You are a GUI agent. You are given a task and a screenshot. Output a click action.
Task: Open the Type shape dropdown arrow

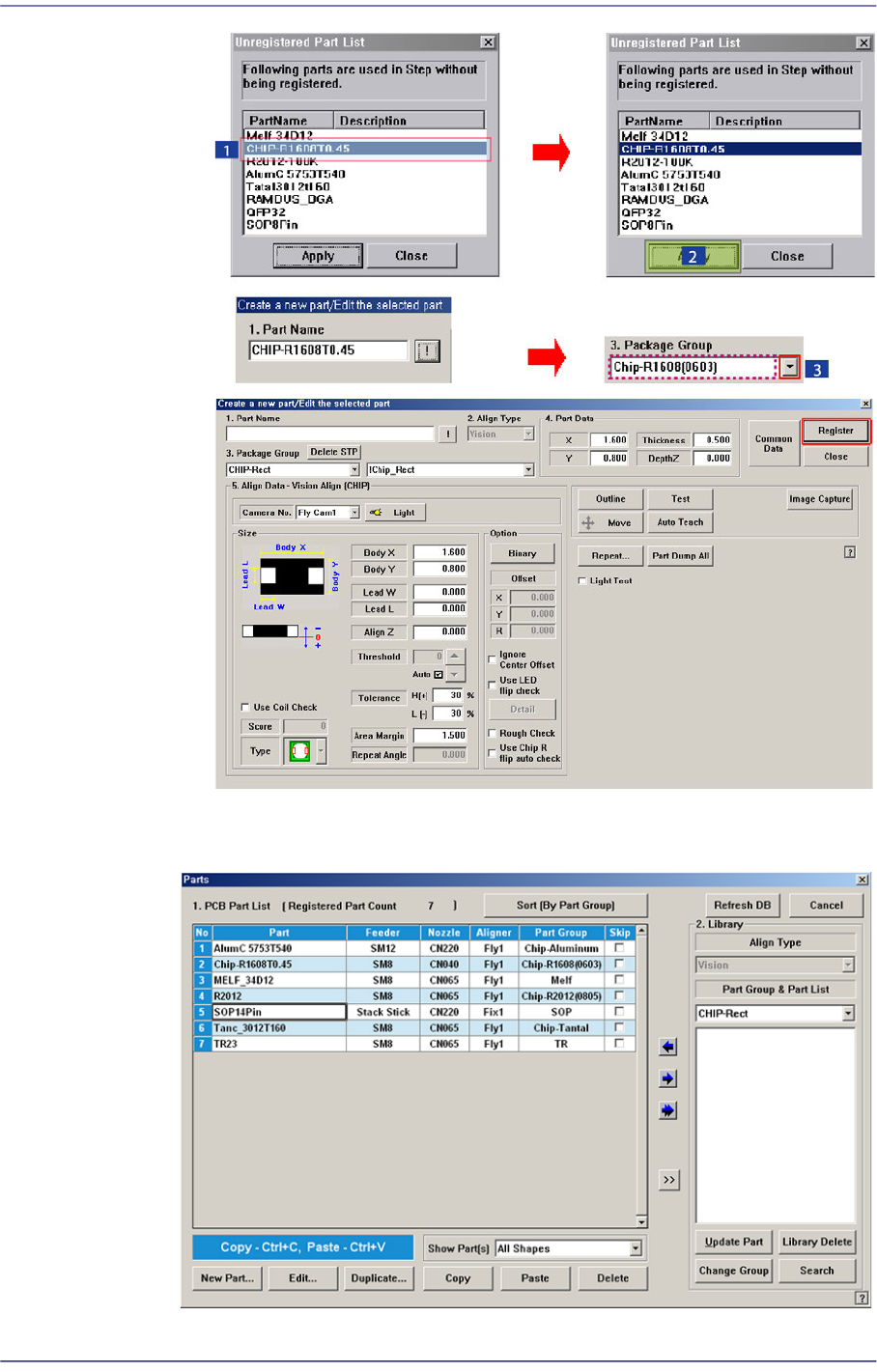321,751
